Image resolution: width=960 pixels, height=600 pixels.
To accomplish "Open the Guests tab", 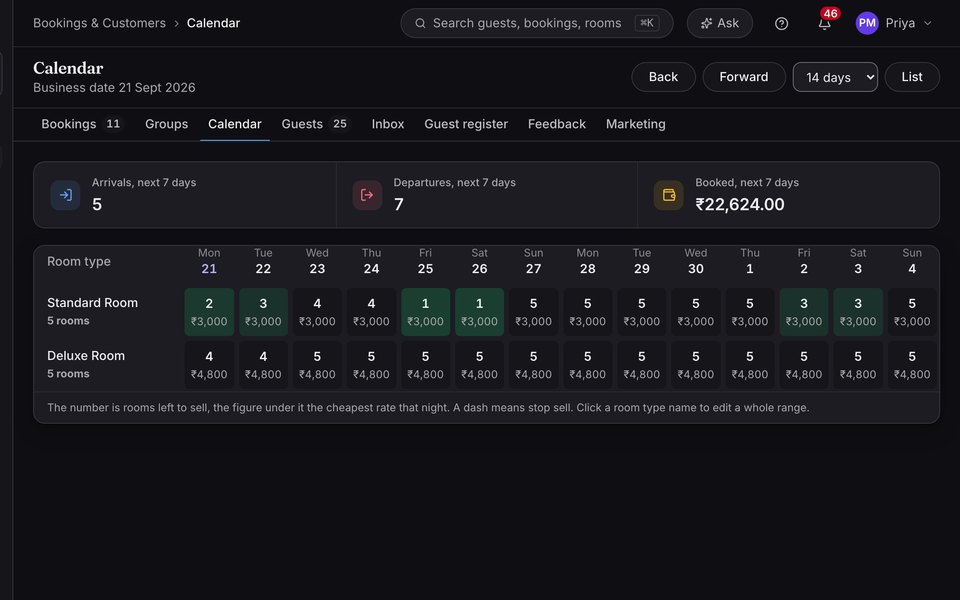I will point(315,124).
